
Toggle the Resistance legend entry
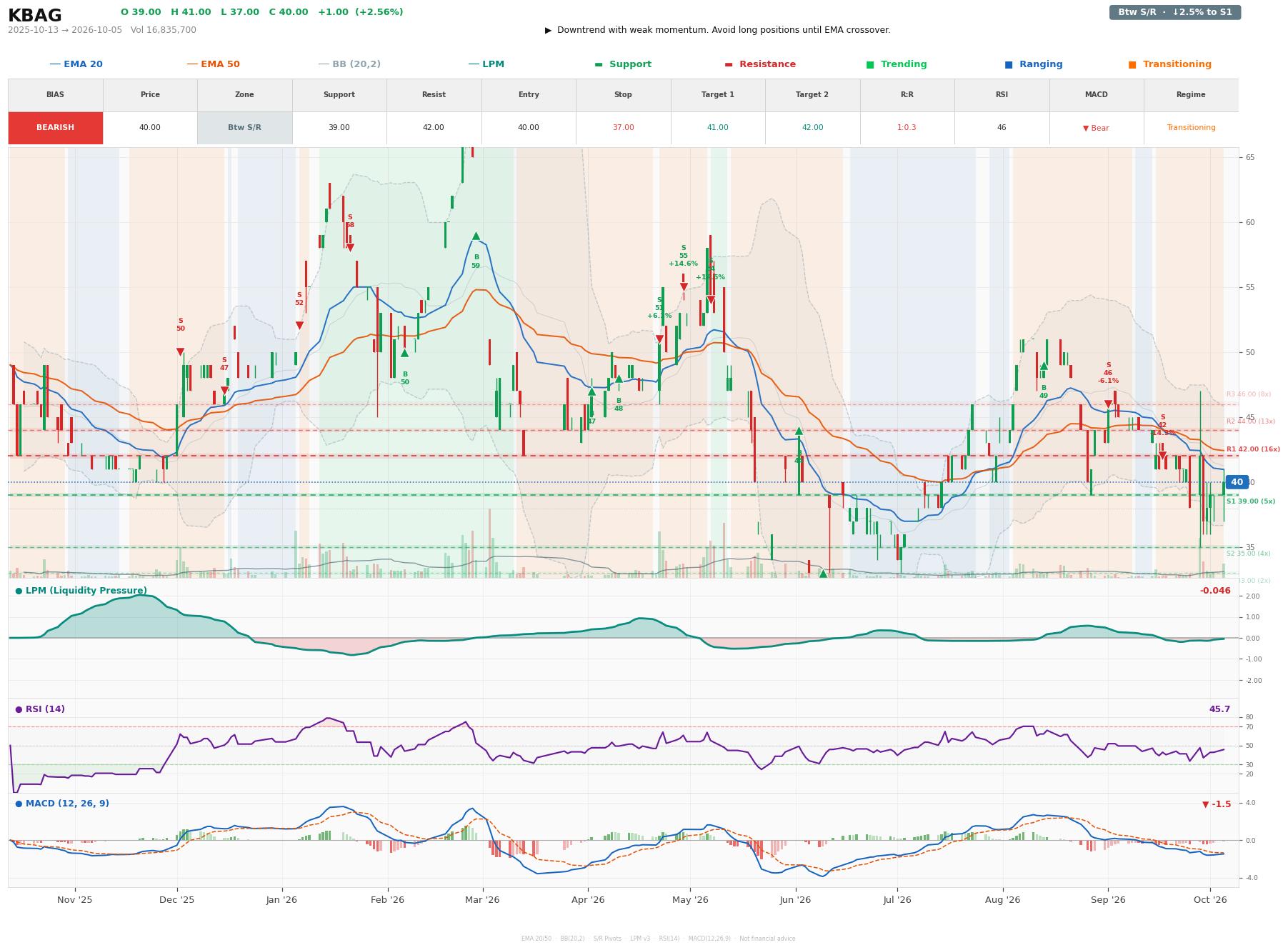(x=760, y=64)
